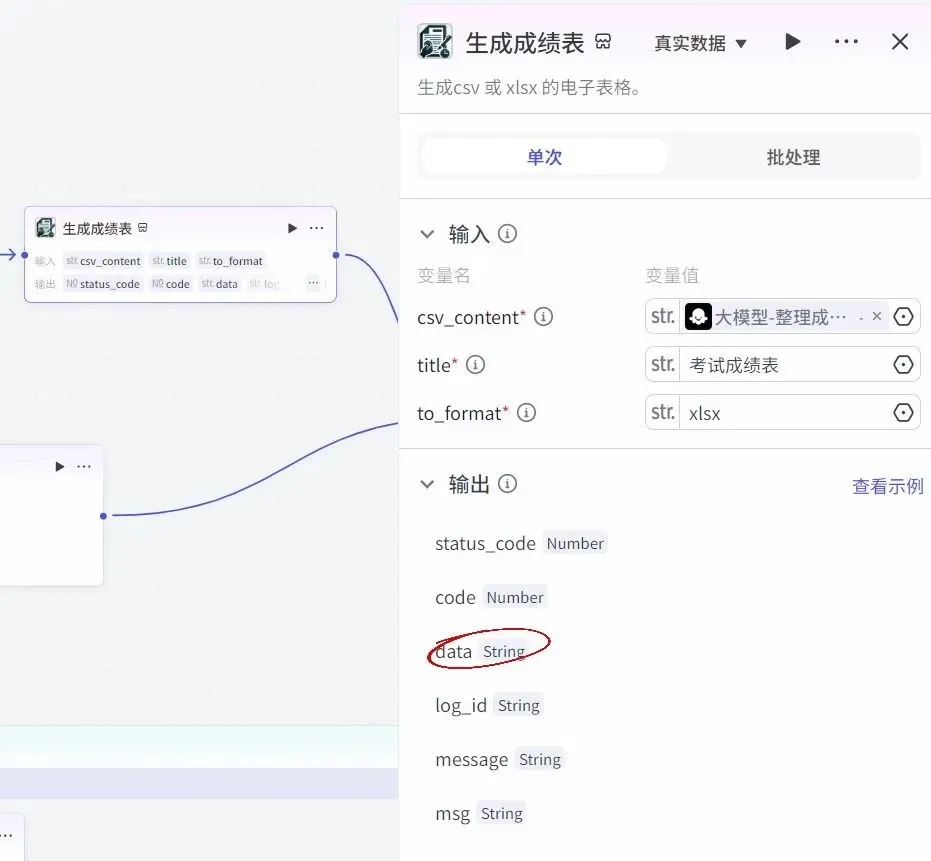Viewport: 931px width, 861px height.
Task: Open str type selector for title
Action: point(663,364)
